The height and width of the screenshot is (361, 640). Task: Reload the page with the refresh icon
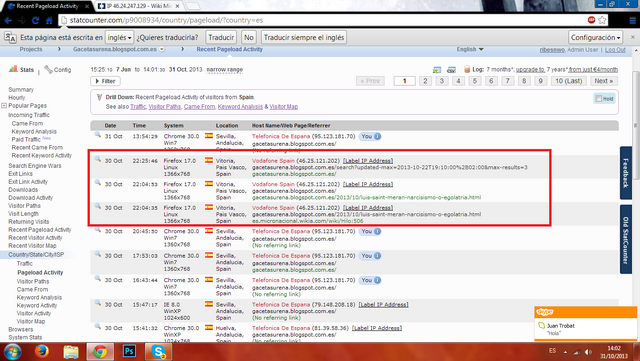pos(36,20)
